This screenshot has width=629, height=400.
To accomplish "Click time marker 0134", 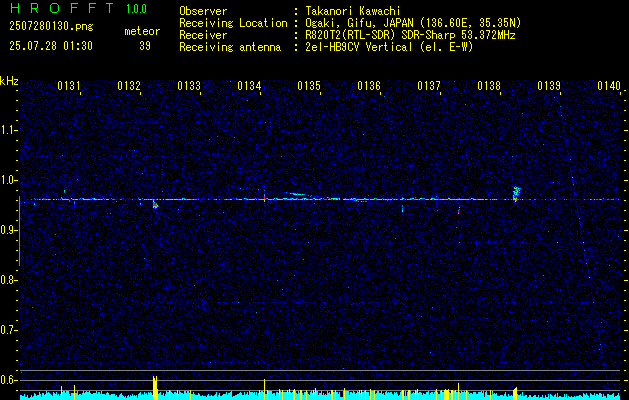I will [x=249, y=86].
